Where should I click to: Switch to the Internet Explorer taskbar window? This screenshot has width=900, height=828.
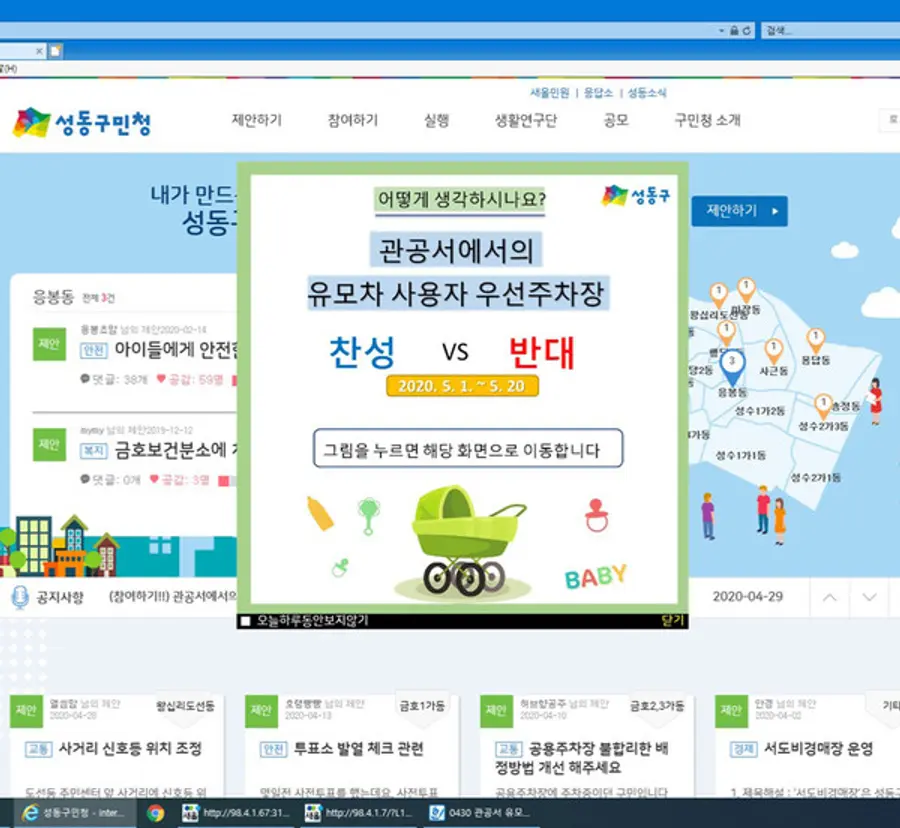(72, 813)
